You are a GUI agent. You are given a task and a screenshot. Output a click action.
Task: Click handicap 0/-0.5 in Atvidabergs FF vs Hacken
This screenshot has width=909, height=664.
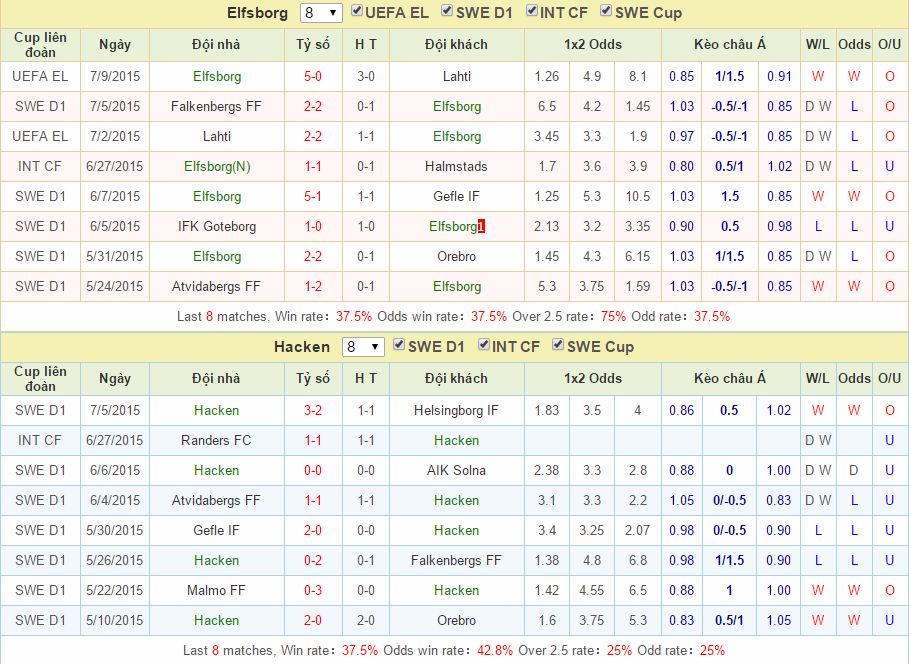click(729, 500)
